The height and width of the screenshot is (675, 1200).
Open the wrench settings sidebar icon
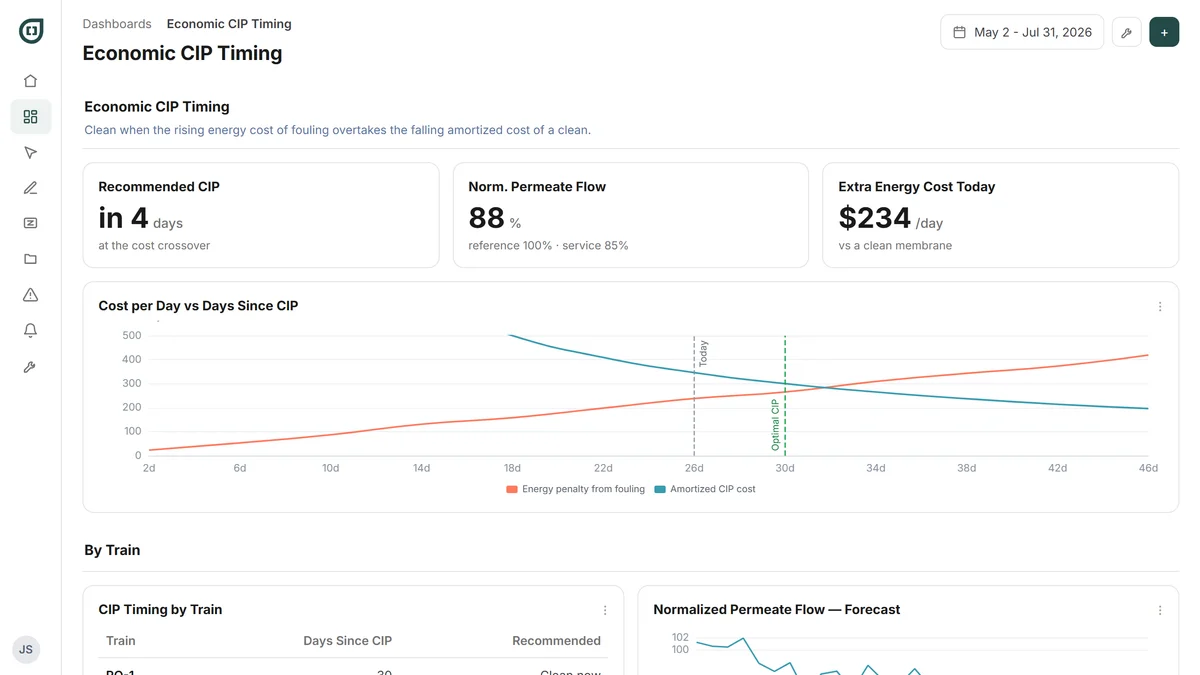(30, 367)
